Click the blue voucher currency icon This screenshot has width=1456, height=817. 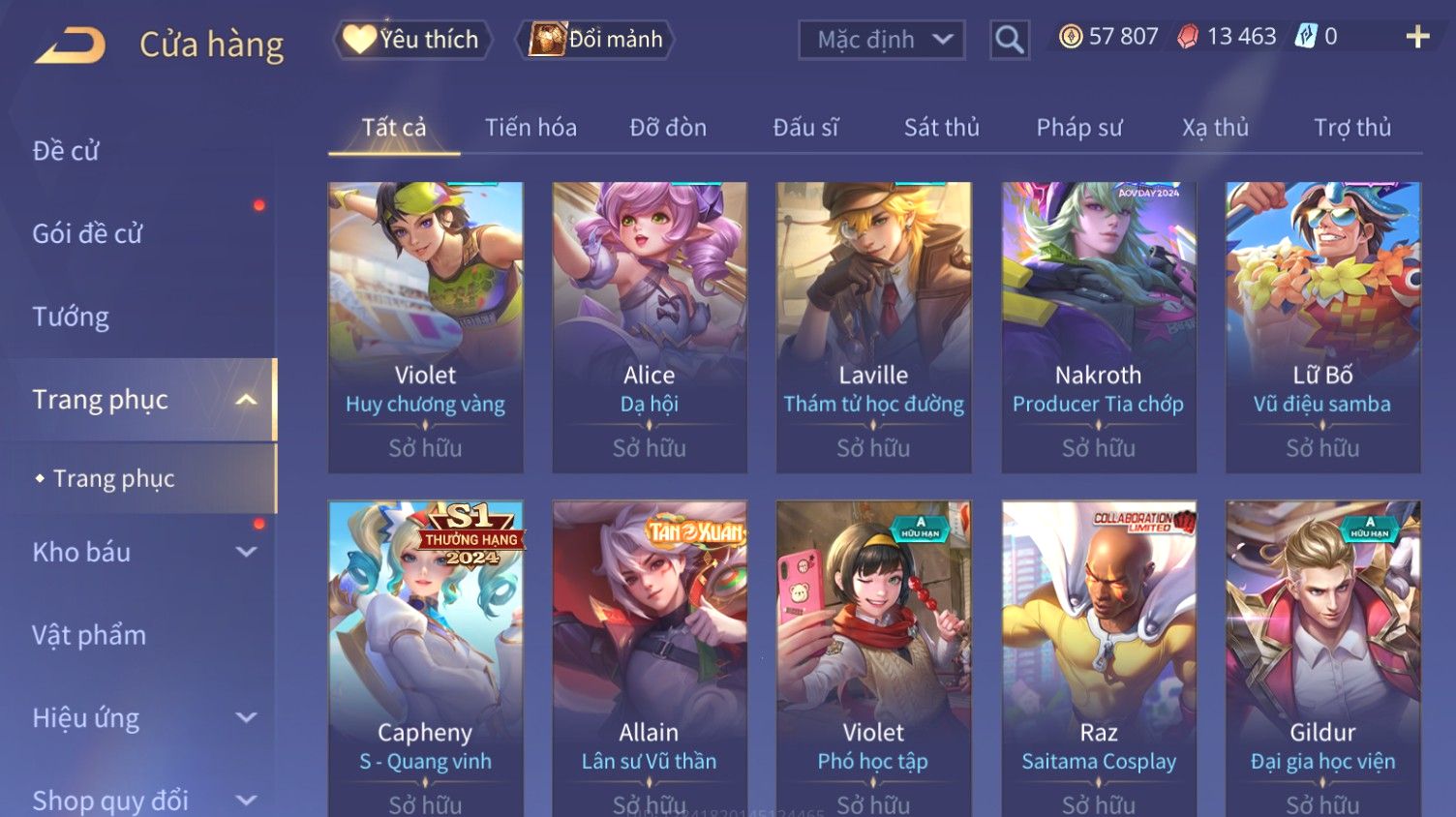pyautogui.click(x=1306, y=37)
